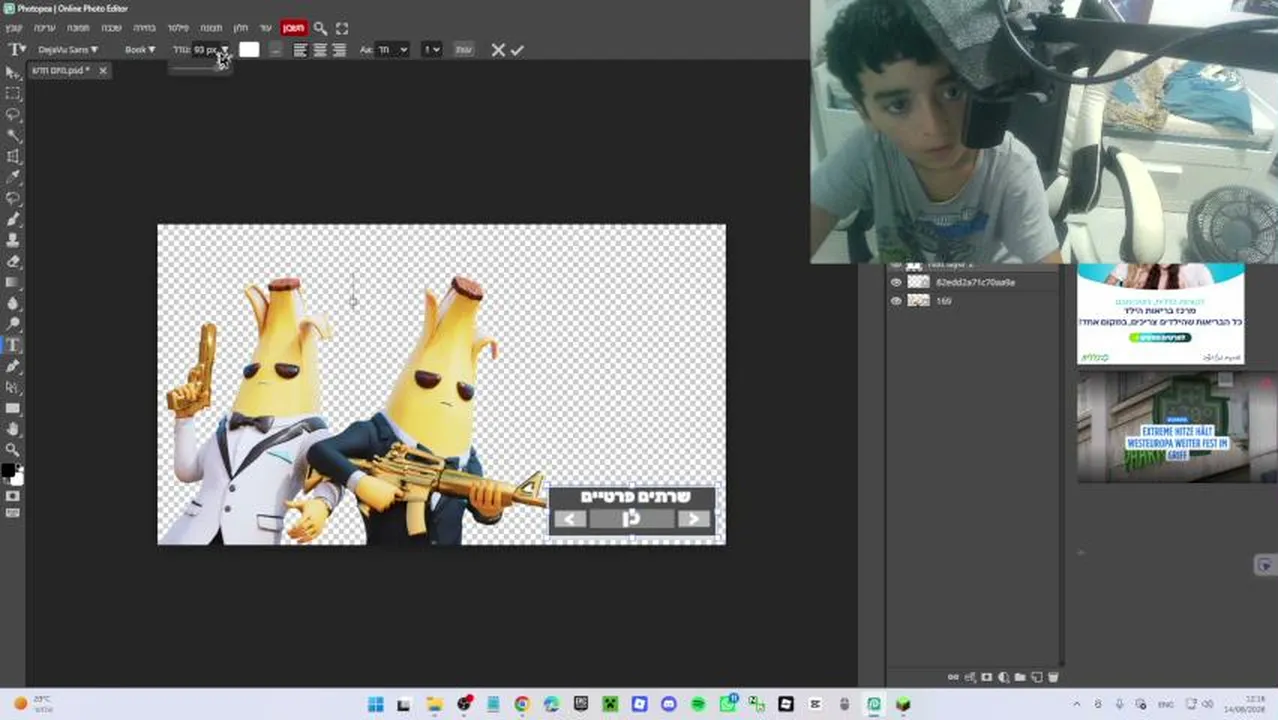Select the Magic Wand tool
This screenshot has height=720, width=1278.
point(12,136)
